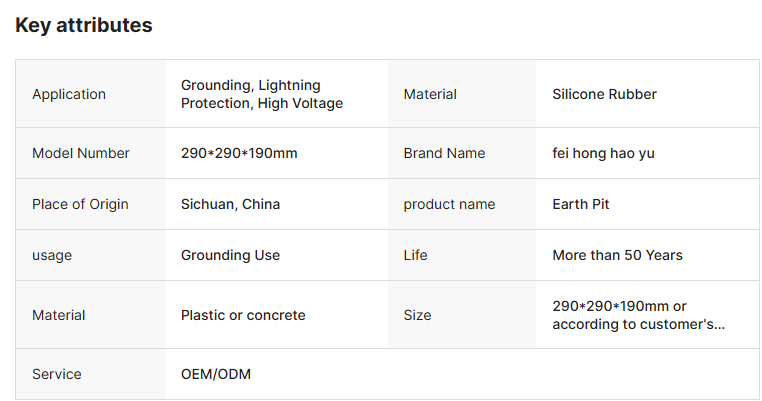Select the Model Number value "290*290*190mm"
The height and width of the screenshot is (401, 762).
tap(239, 153)
